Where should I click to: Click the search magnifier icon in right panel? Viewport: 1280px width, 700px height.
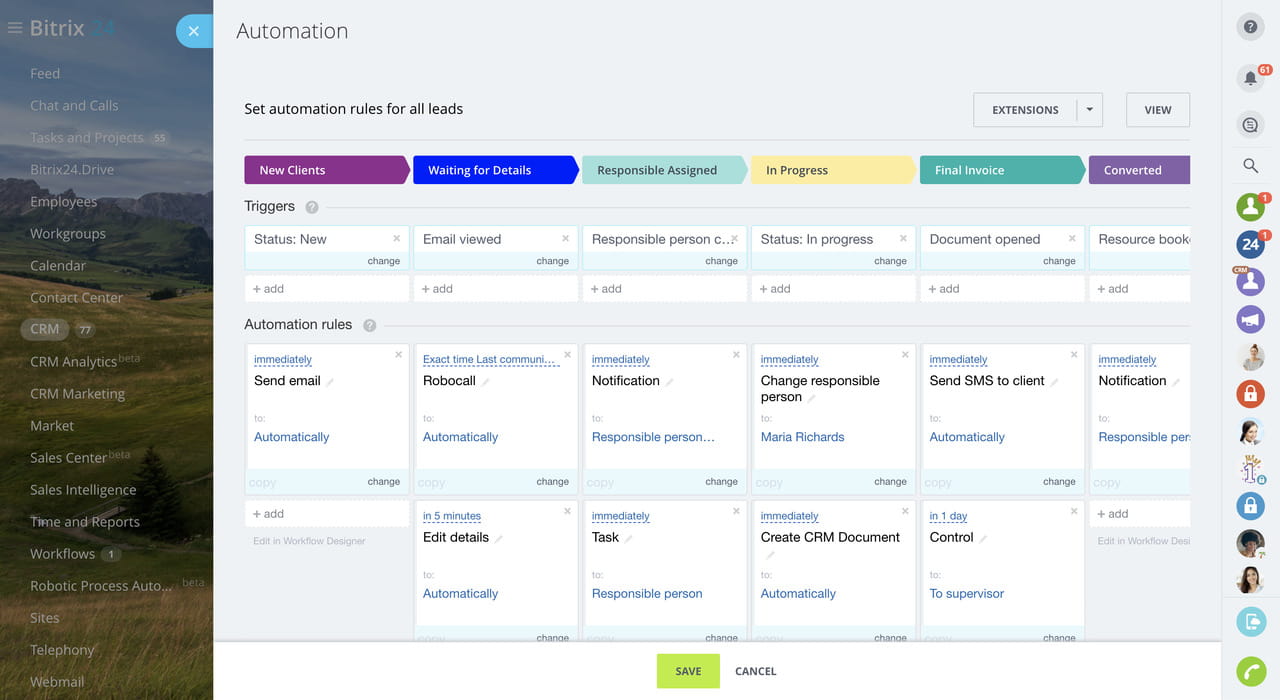tap(1250, 166)
